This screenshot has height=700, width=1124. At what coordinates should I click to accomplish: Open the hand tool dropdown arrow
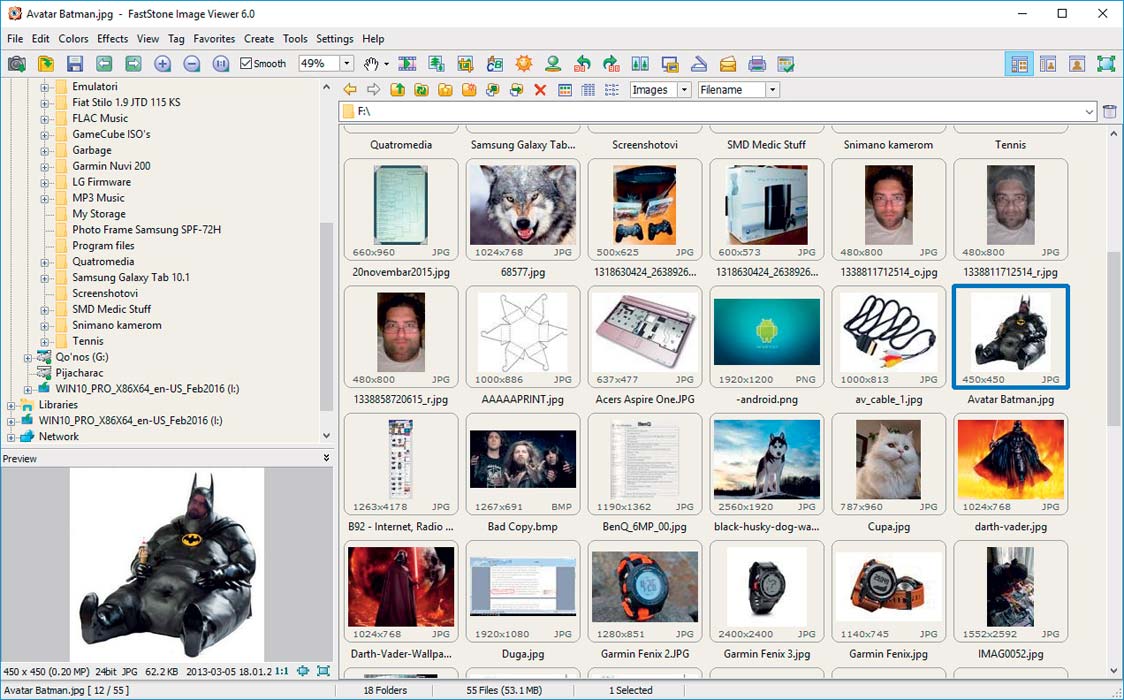(x=386, y=64)
